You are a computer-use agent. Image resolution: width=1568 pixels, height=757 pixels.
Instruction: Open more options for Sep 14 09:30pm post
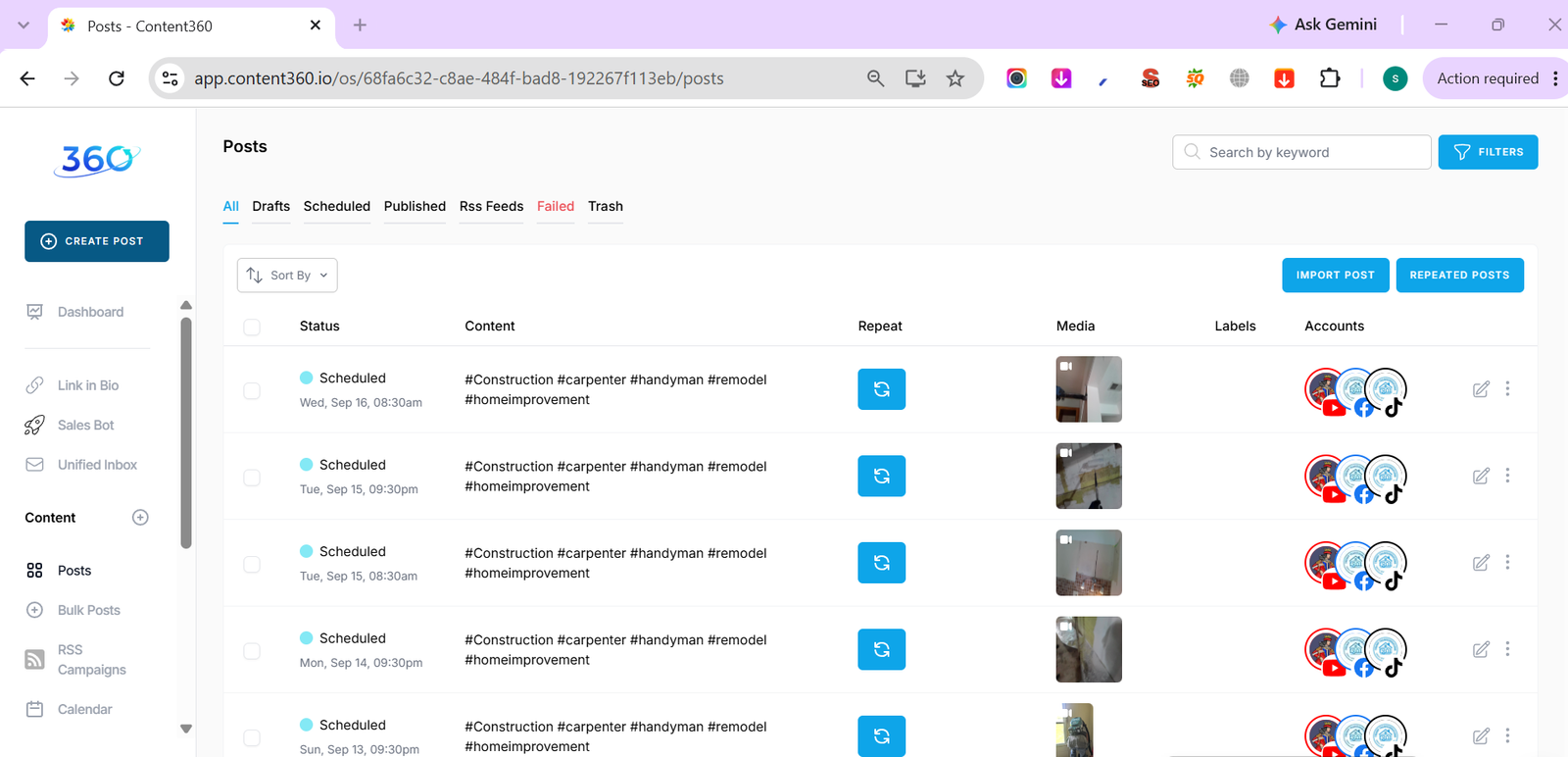(1507, 649)
